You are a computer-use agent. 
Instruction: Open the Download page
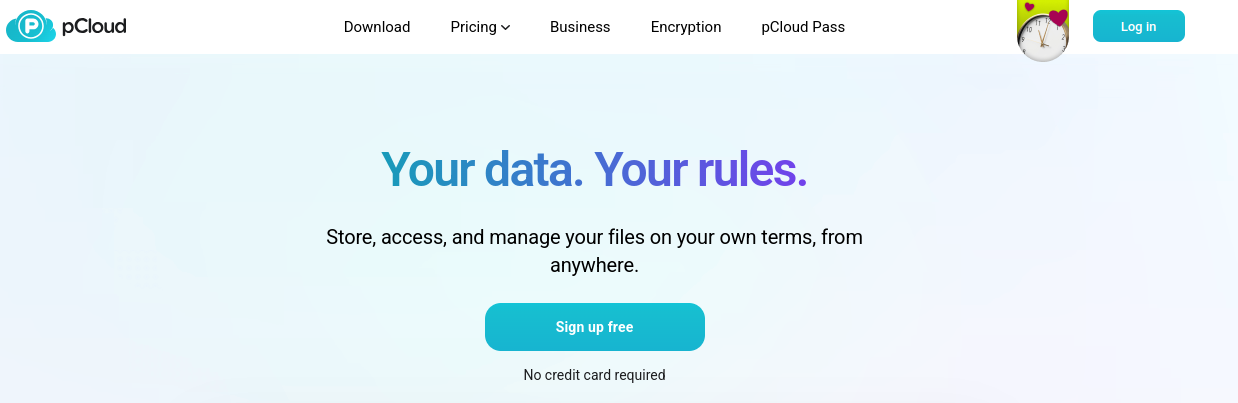tap(377, 27)
